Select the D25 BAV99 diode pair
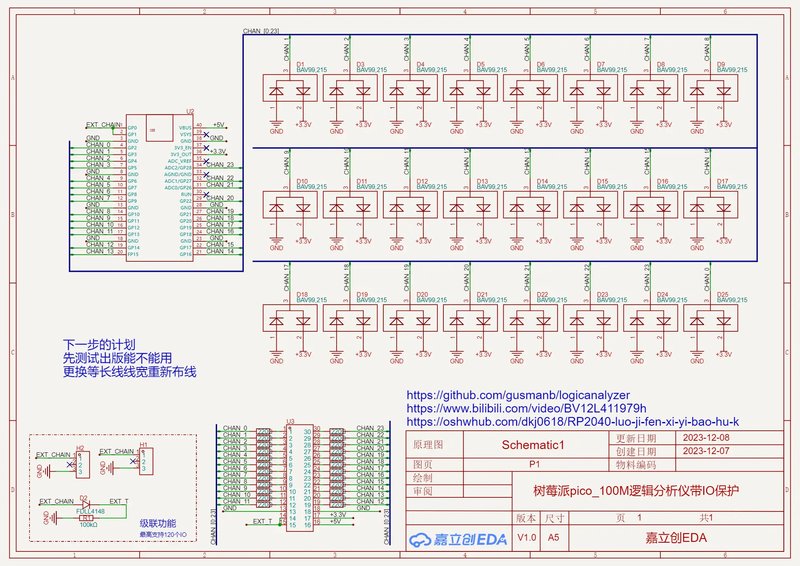 coord(710,318)
